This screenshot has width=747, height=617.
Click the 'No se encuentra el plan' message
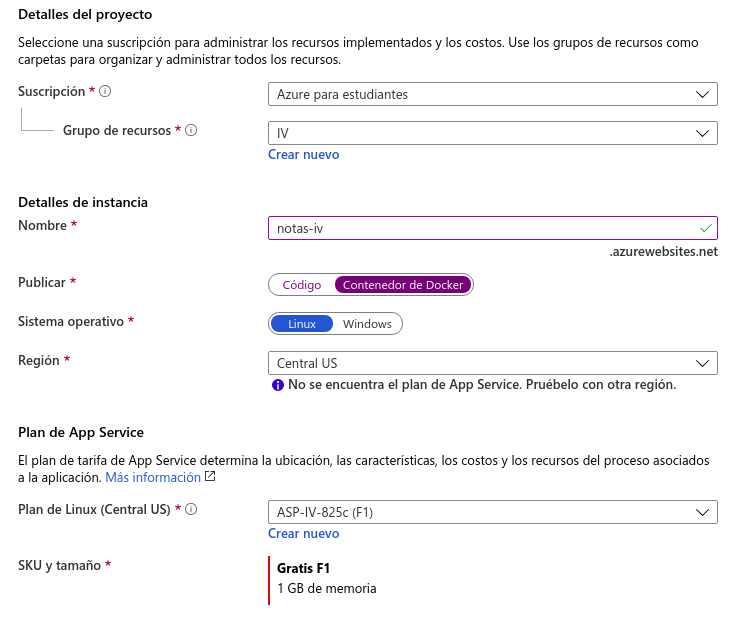tap(482, 384)
